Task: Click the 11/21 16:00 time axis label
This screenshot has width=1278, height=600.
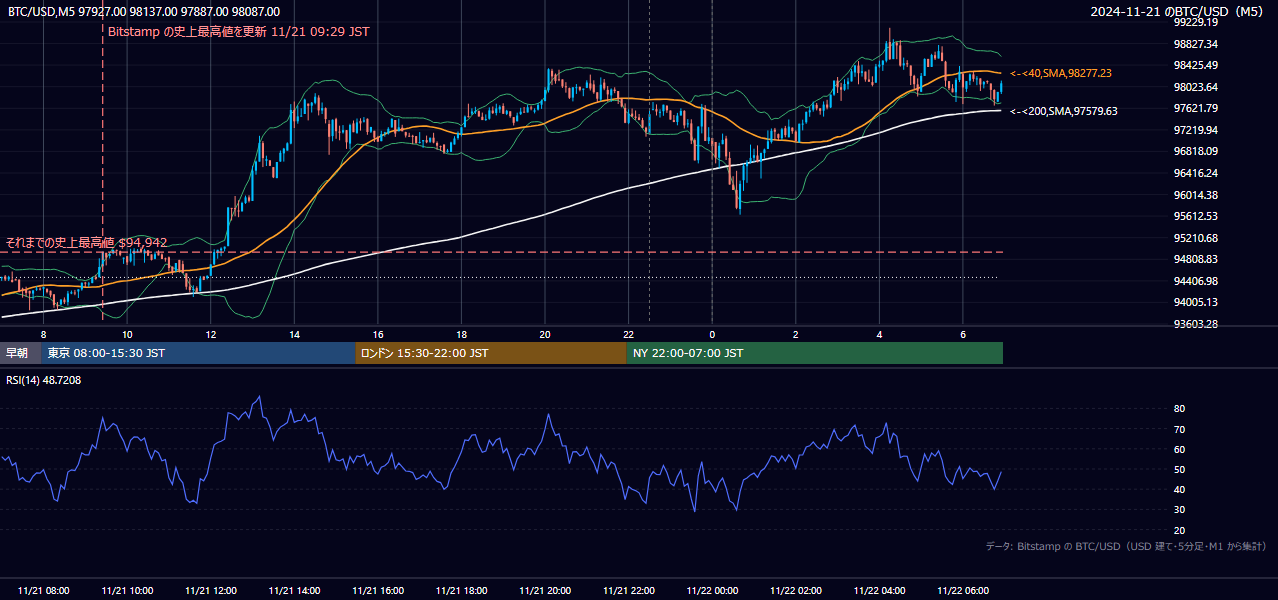Action: point(378,591)
